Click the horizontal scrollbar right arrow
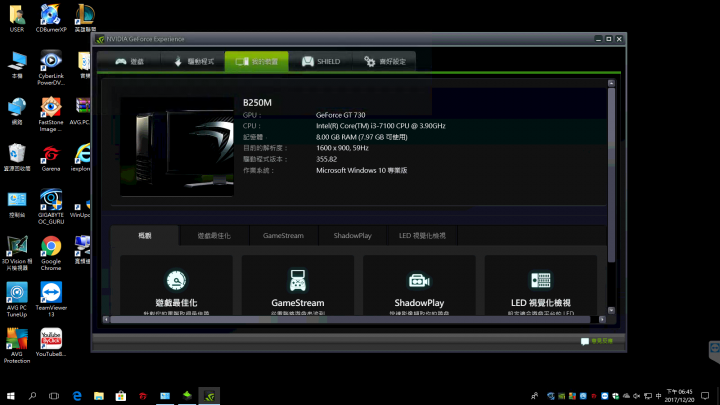 [602, 320]
